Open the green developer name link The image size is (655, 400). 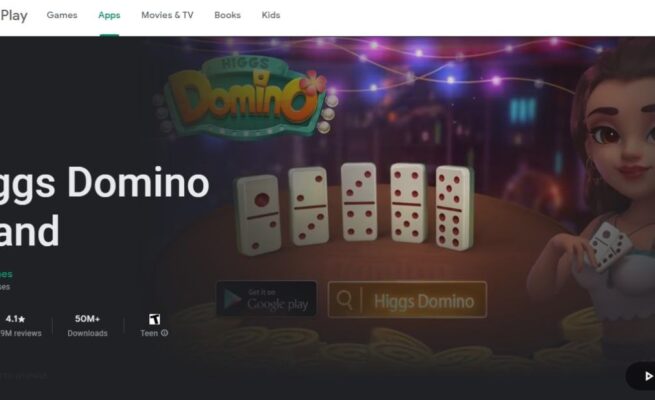coord(6,274)
